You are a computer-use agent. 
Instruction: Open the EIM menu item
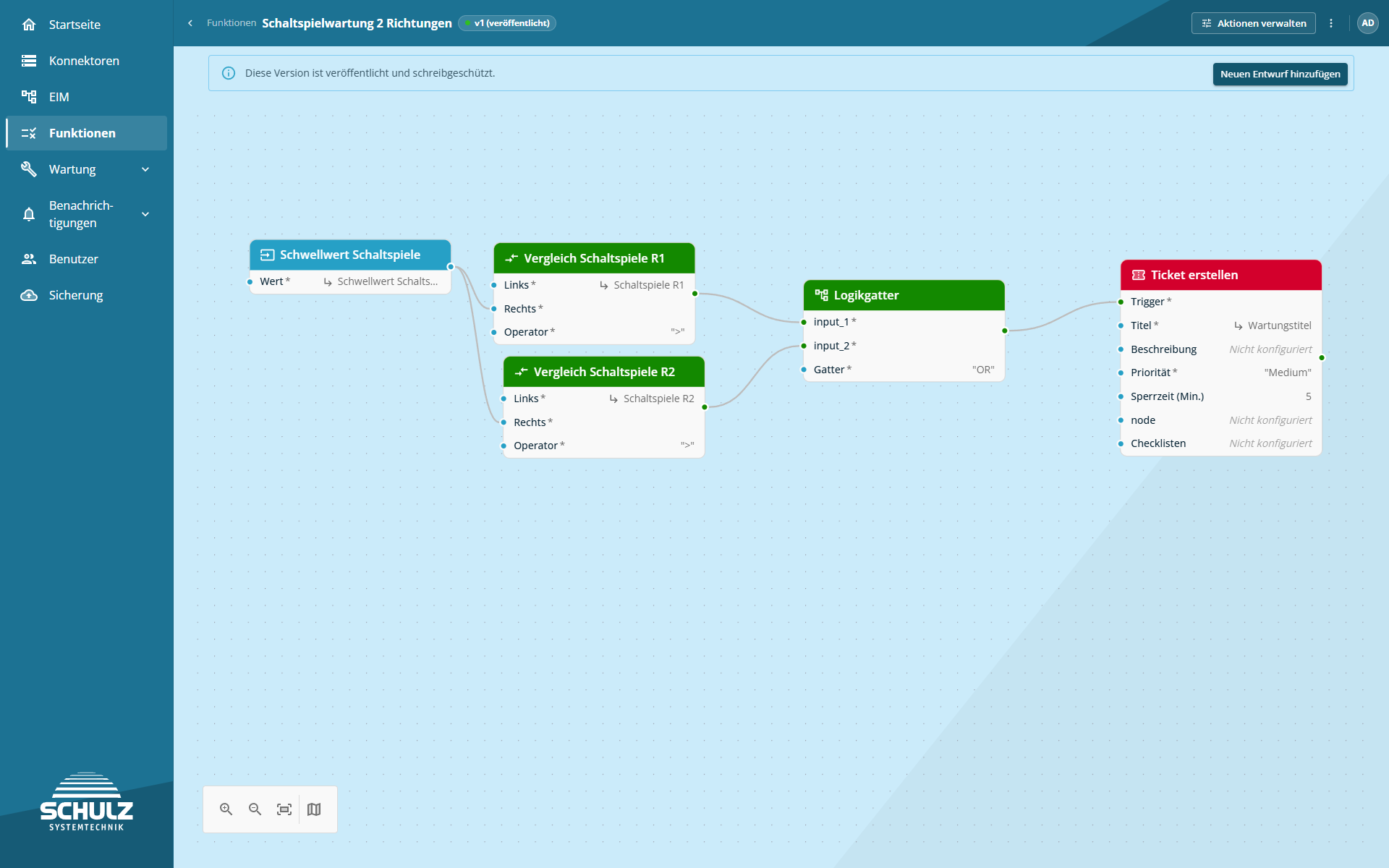(x=87, y=97)
